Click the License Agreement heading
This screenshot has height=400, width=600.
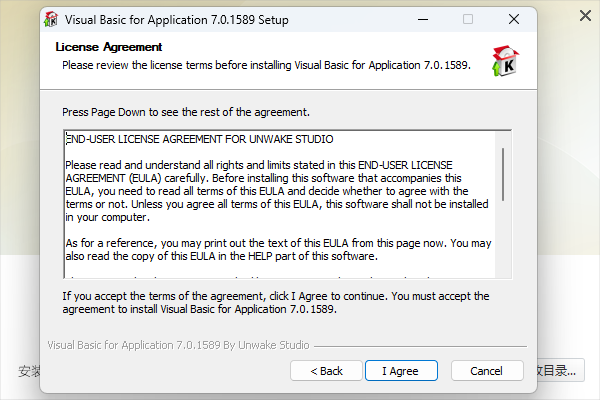coord(109,47)
